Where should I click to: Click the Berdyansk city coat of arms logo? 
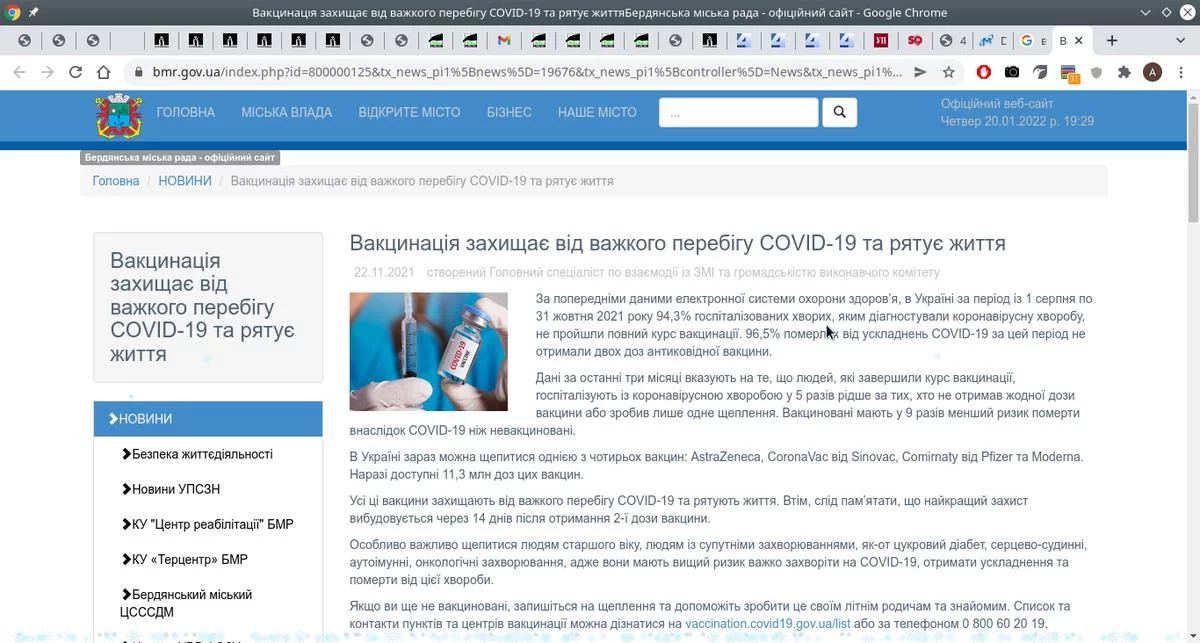point(118,118)
